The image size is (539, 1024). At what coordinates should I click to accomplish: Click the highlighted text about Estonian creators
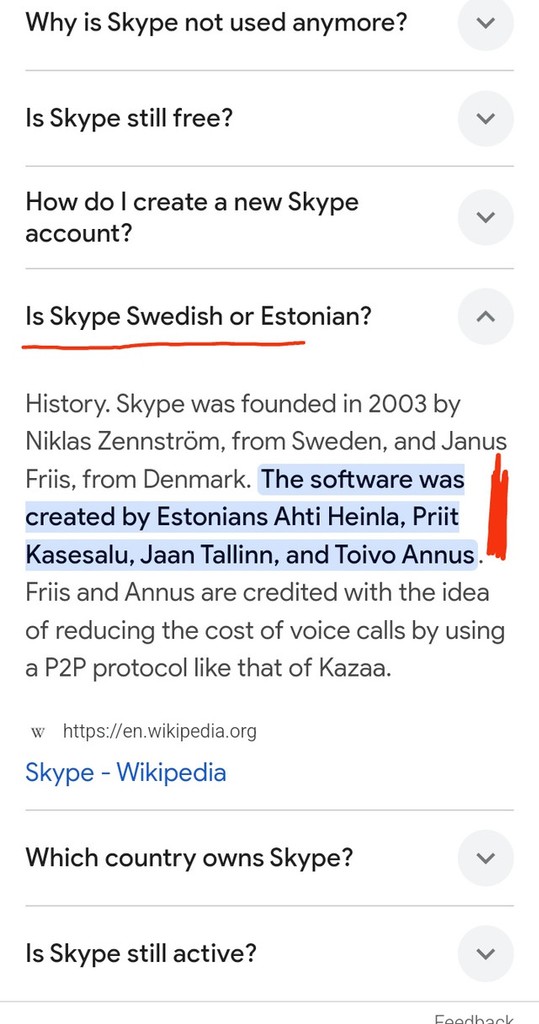point(252,517)
